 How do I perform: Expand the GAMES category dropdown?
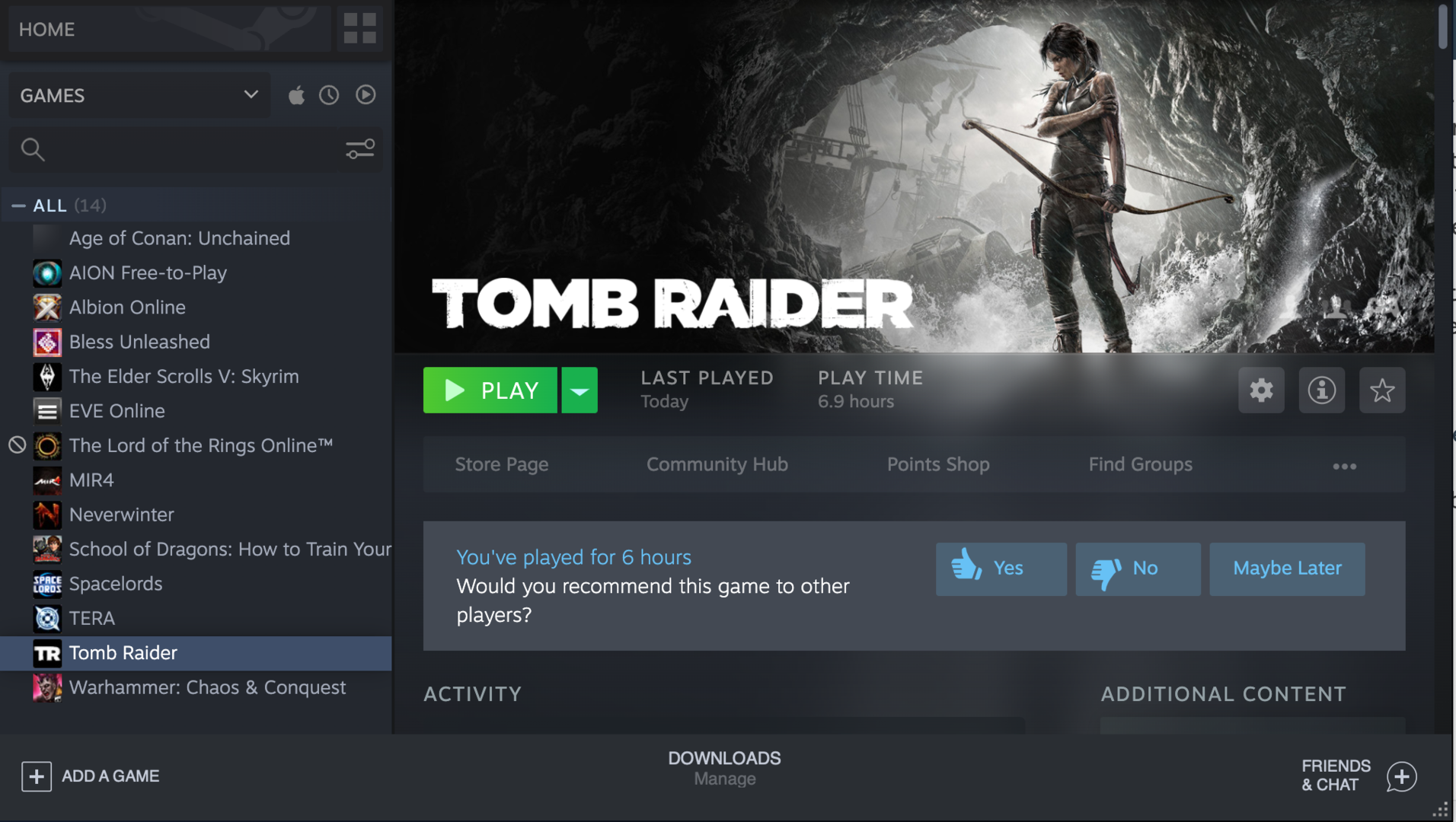click(x=140, y=95)
